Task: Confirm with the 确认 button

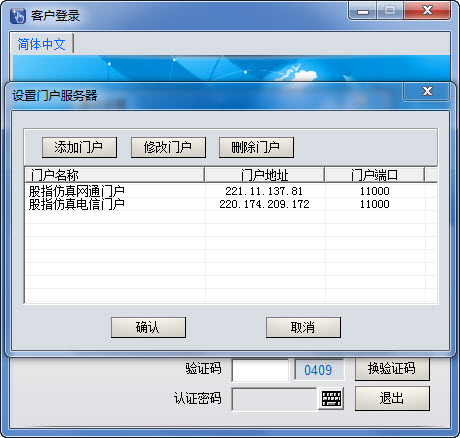Action: click(x=148, y=327)
